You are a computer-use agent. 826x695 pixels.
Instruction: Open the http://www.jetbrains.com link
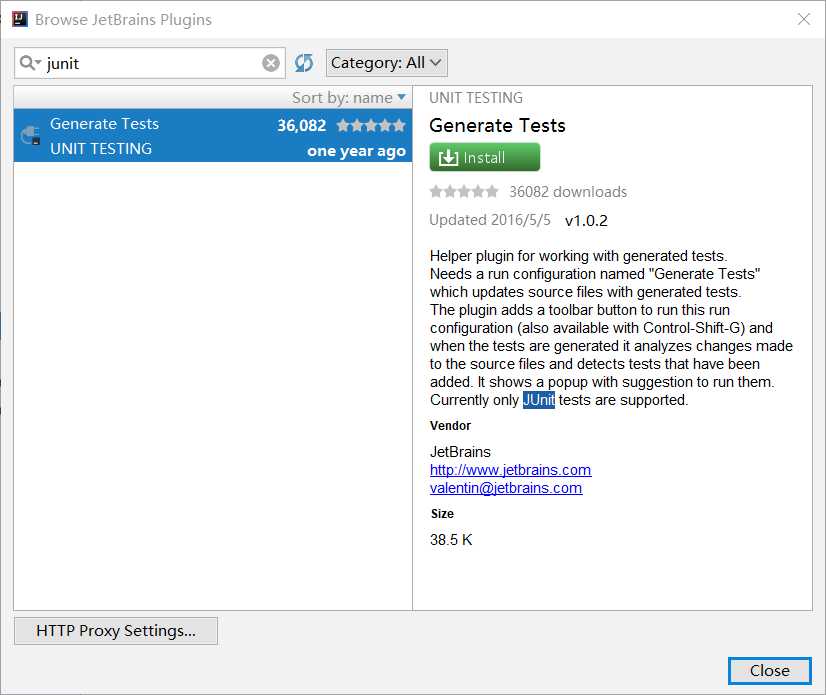point(510,470)
